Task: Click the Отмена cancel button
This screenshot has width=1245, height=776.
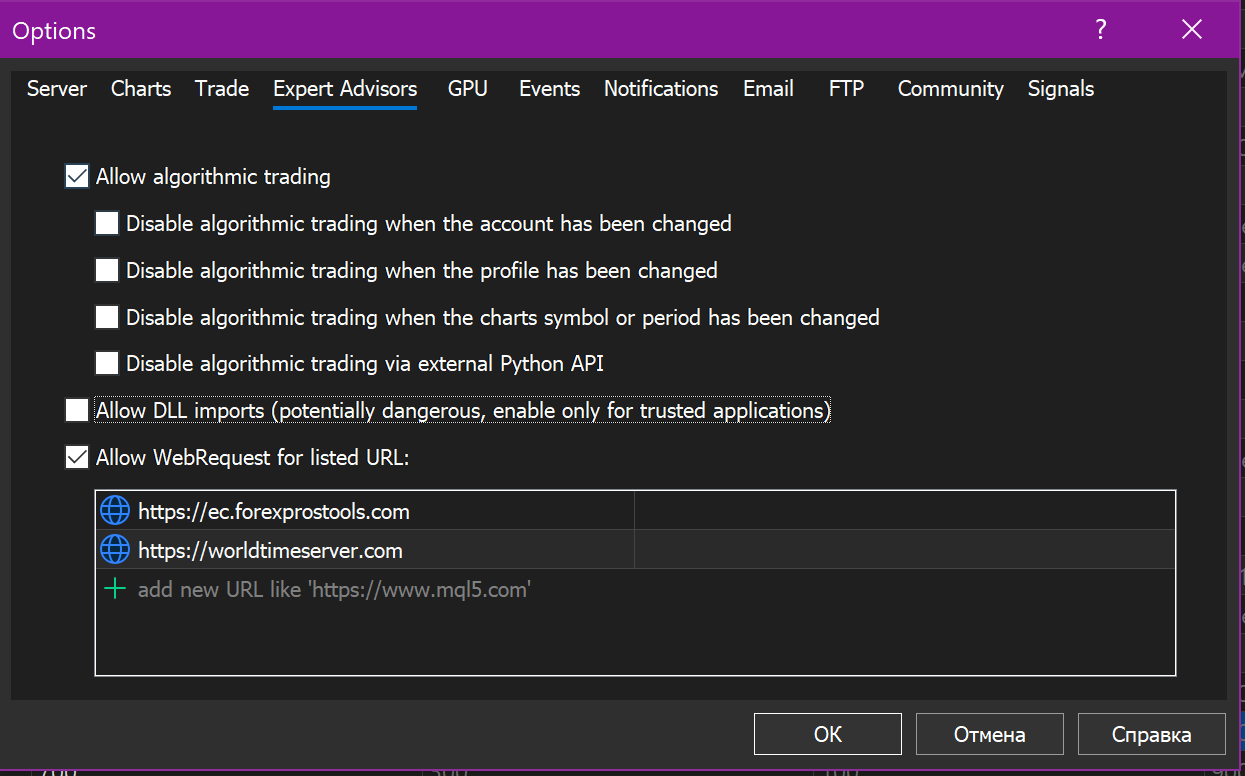Action: click(x=989, y=734)
